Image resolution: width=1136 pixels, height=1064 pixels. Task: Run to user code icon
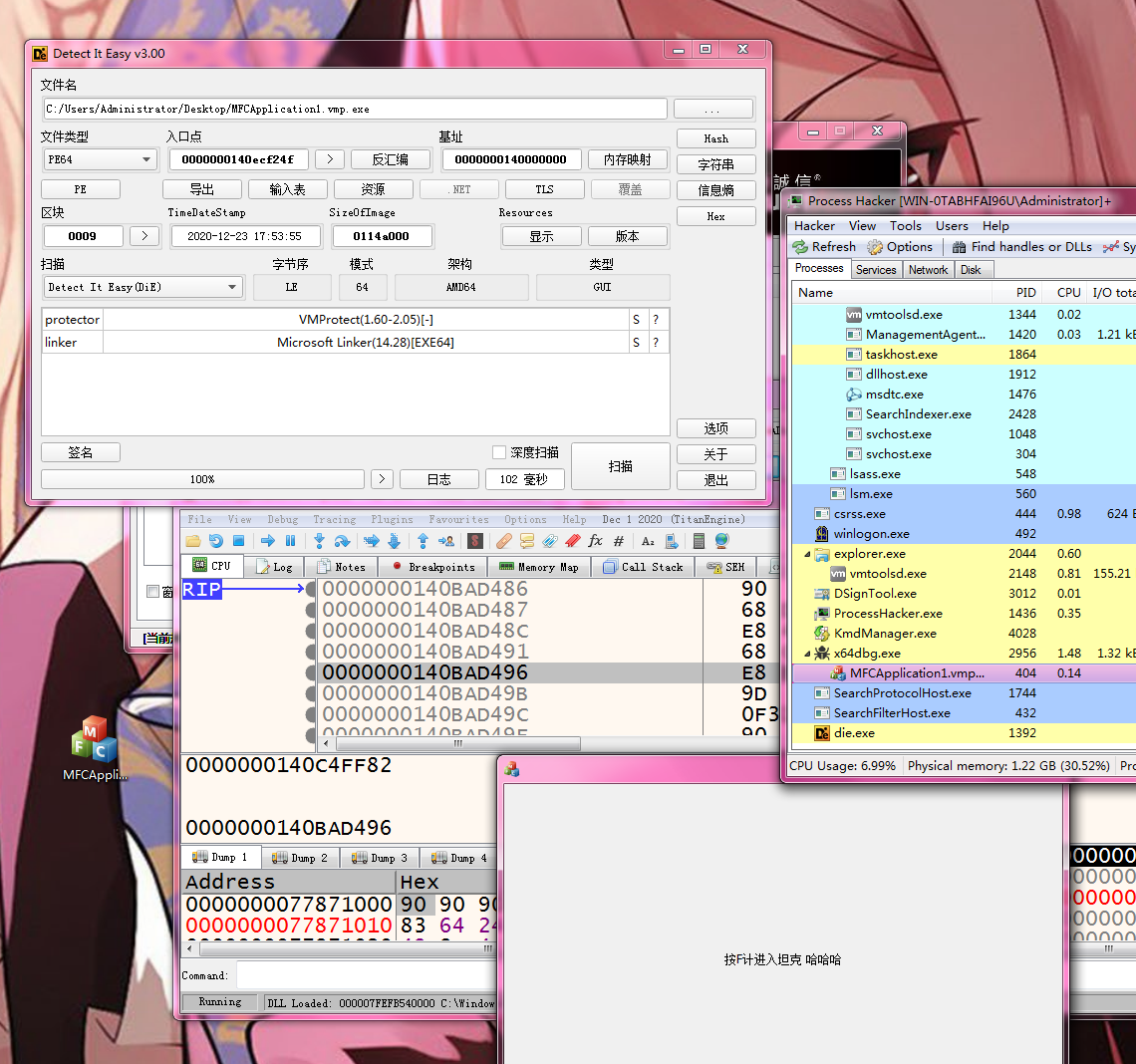pos(446,541)
